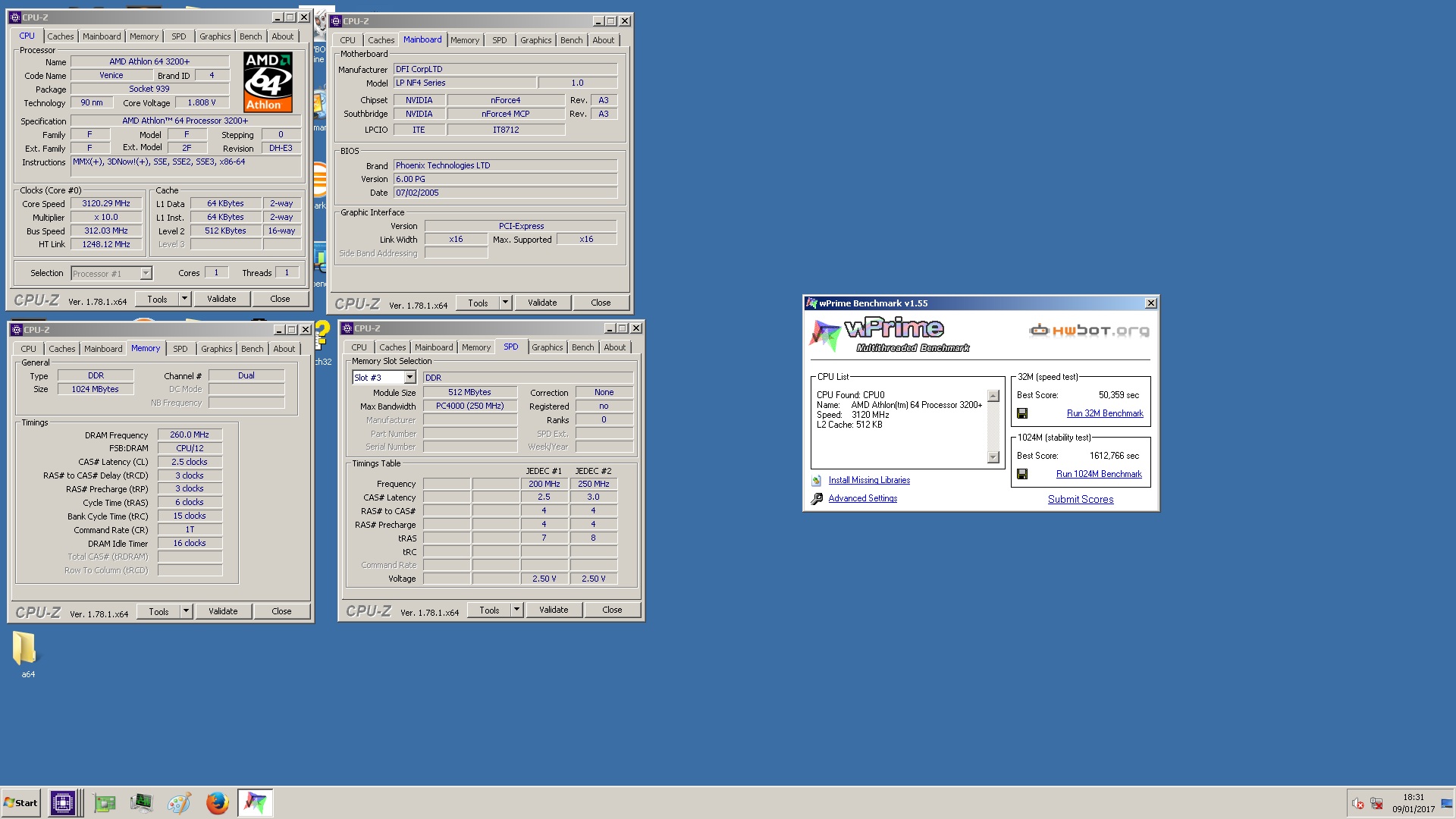Image resolution: width=1456 pixels, height=819 pixels.
Task: Launch Paint from the taskbar palette icon
Action: [179, 802]
